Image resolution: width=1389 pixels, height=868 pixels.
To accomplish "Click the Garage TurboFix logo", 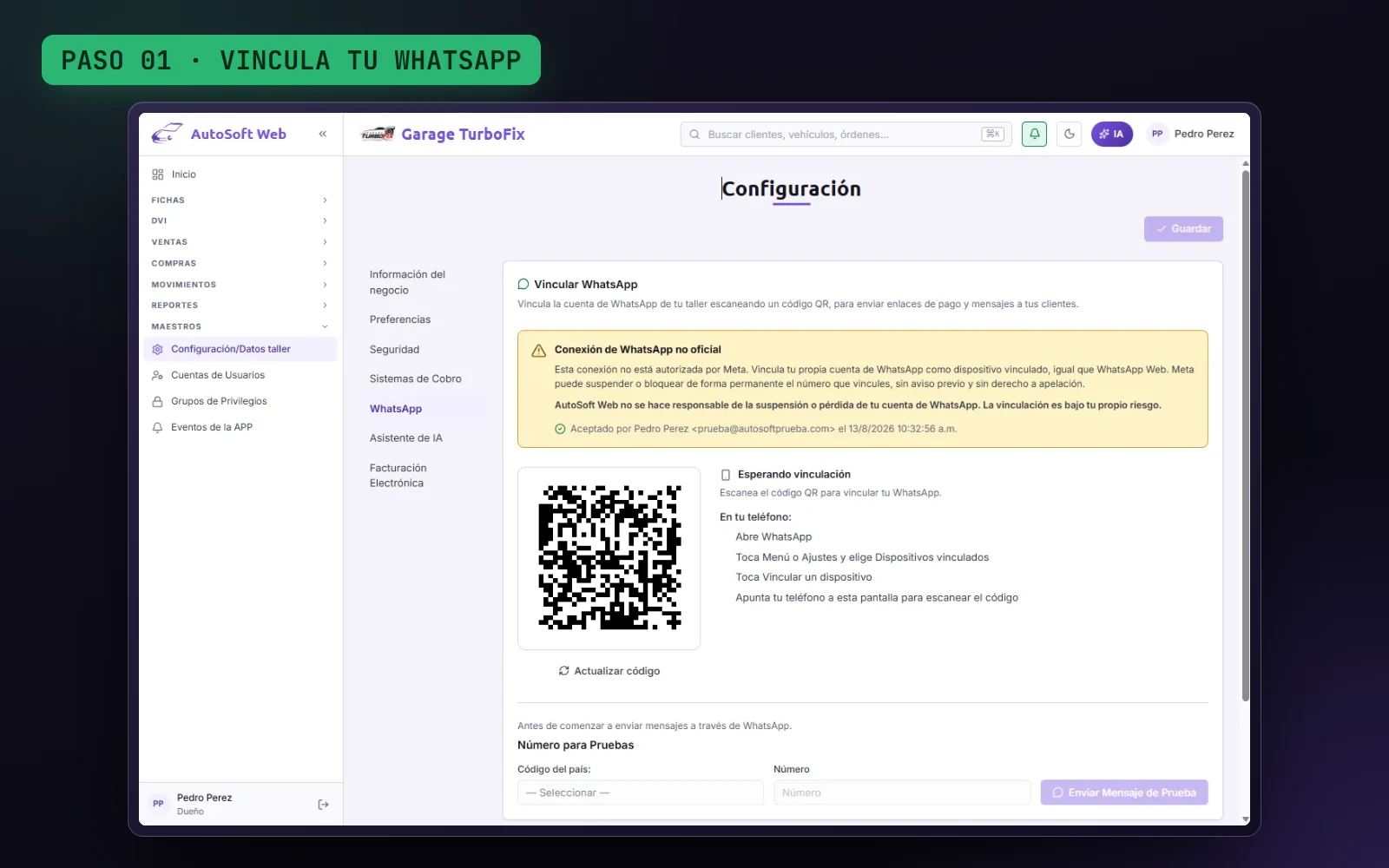I will click(443, 134).
